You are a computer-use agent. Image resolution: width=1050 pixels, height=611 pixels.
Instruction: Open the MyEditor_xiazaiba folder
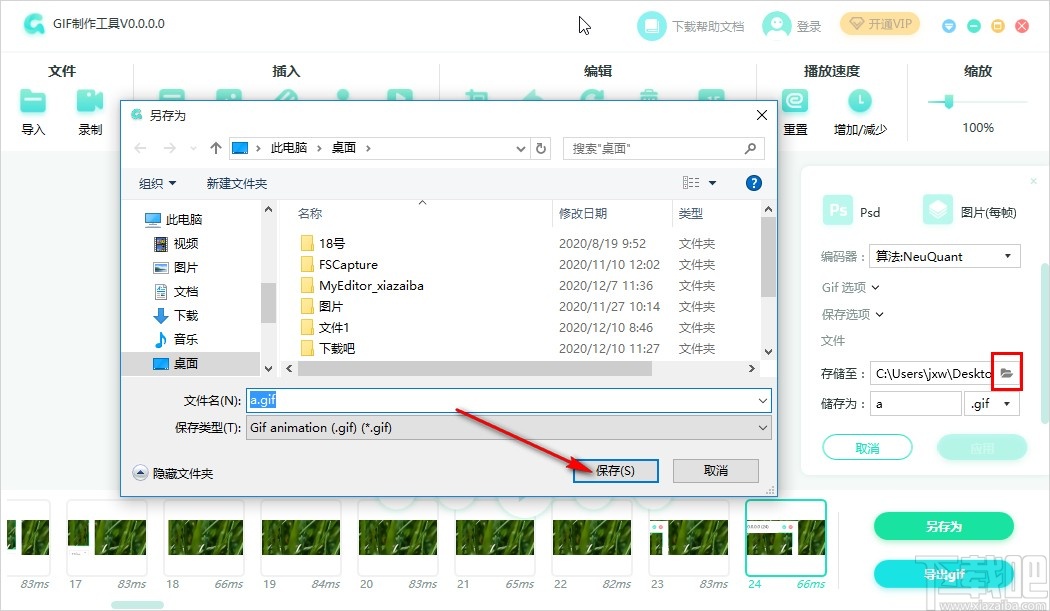tap(371, 285)
